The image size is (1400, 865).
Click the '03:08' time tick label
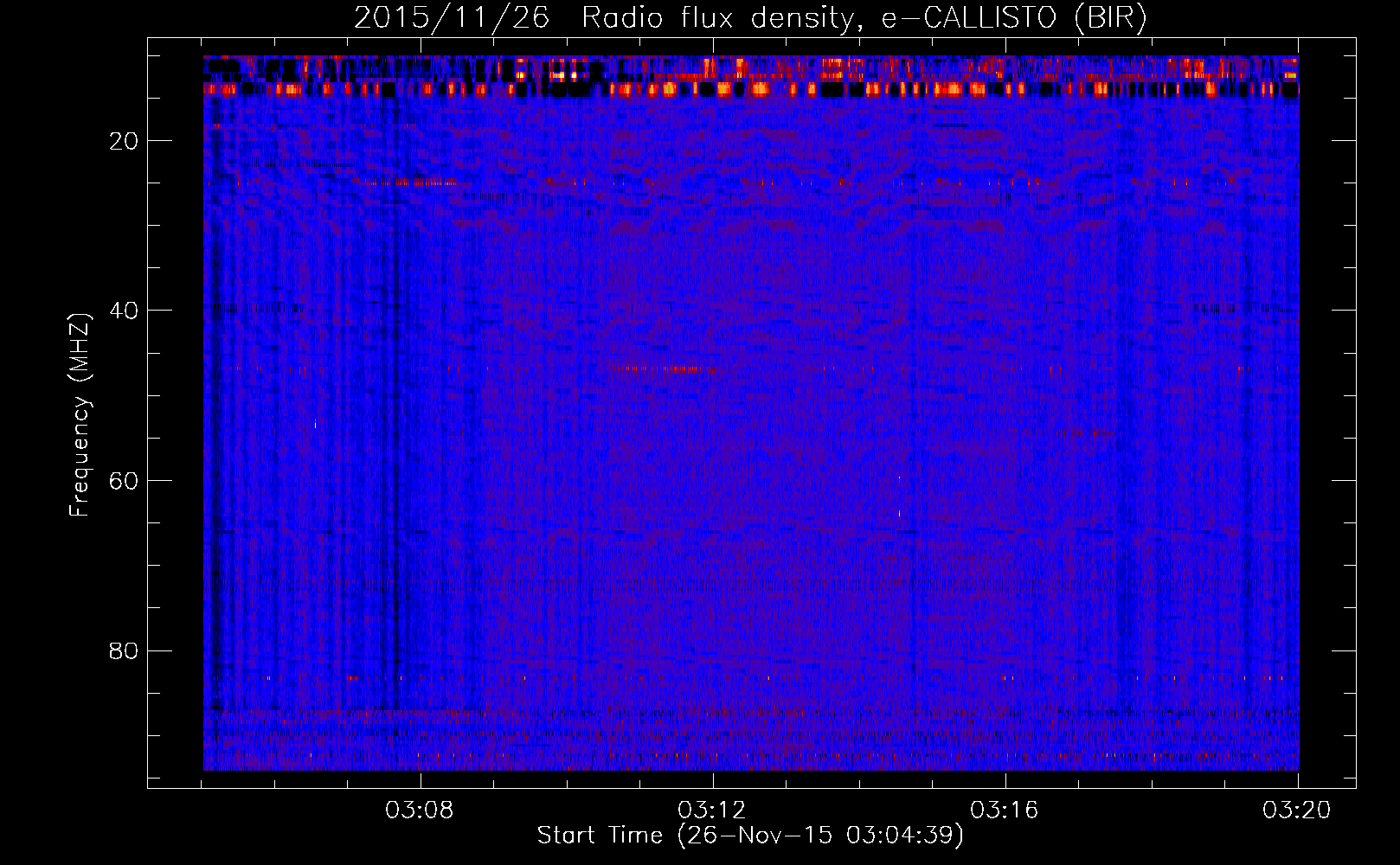[420, 811]
